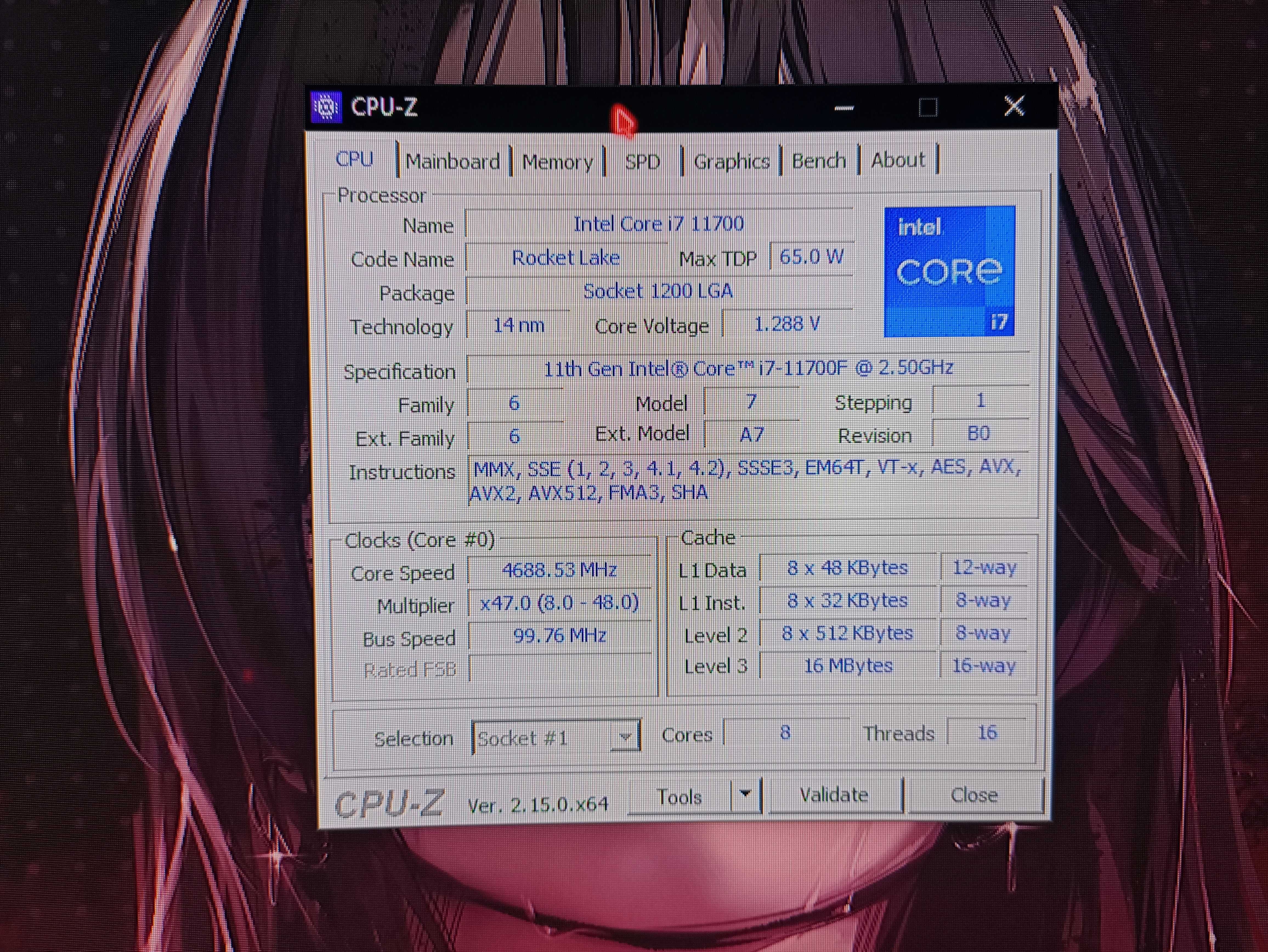Viewport: 1268px width, 952px height.
Task: Go to the Graphics tab
Action: click(731, 161)
